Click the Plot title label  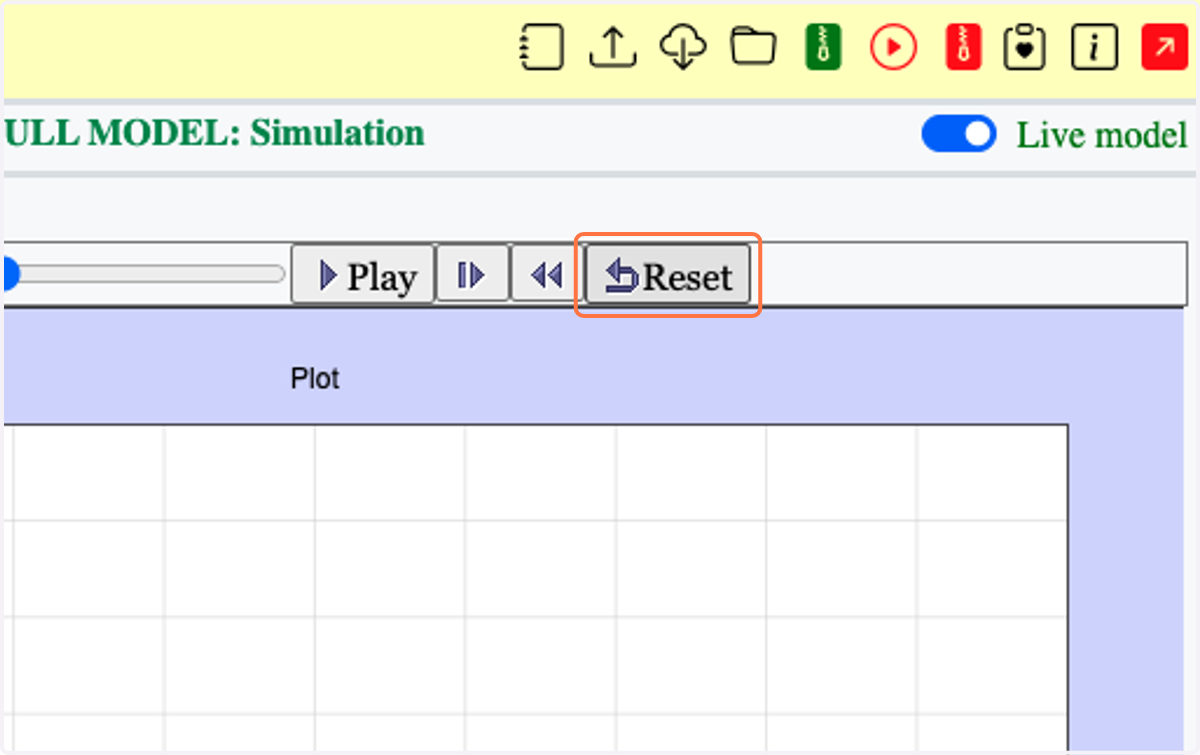(x=315, y=379)
